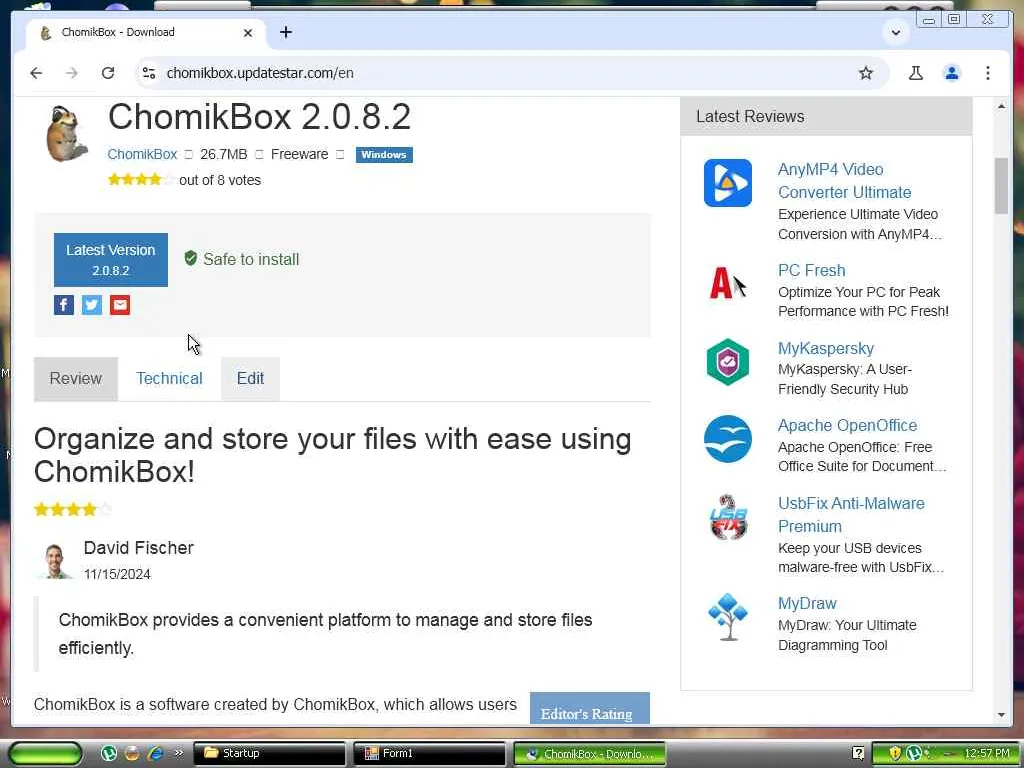Screen dimensions: 1024x768
Task: Click David Fischer's avatar photo
Action: [x=55, y=561]
